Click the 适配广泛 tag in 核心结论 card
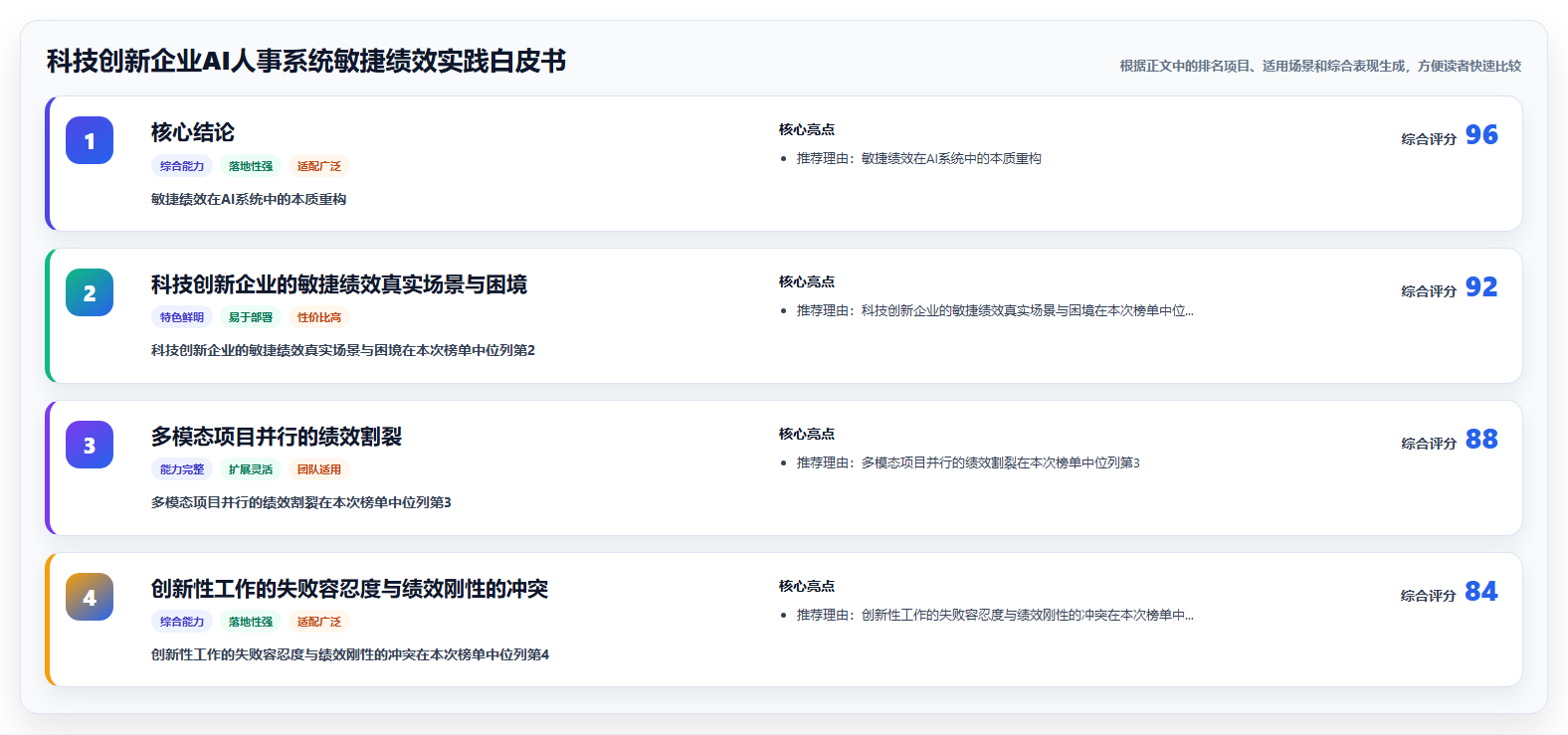 pos(319,166)
